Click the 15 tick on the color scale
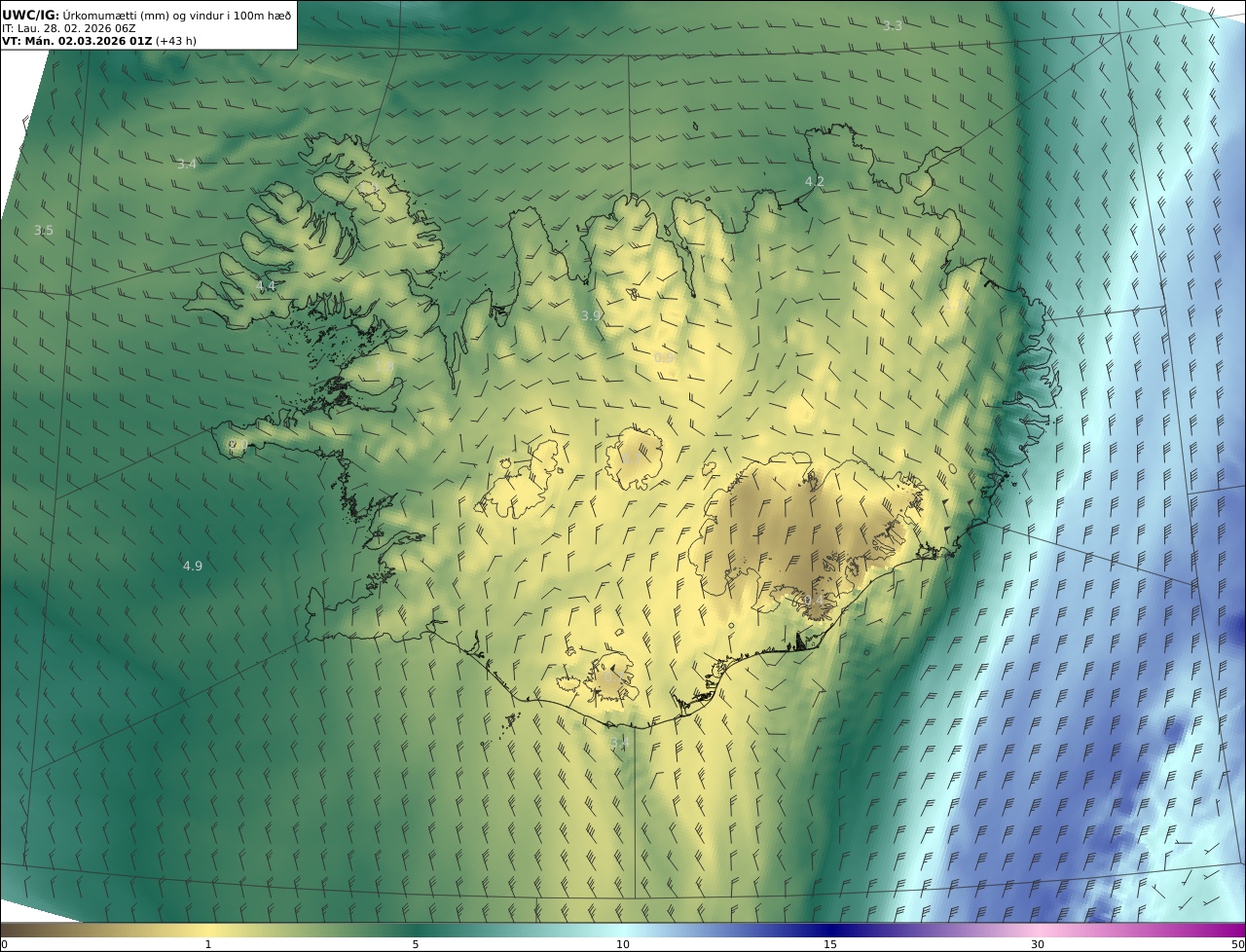The image size is (1246, 952). point(830,944)
